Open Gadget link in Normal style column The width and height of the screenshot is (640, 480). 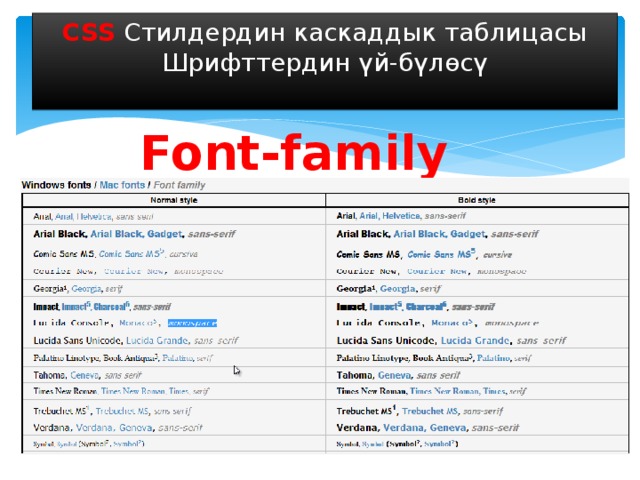point(164,234)
